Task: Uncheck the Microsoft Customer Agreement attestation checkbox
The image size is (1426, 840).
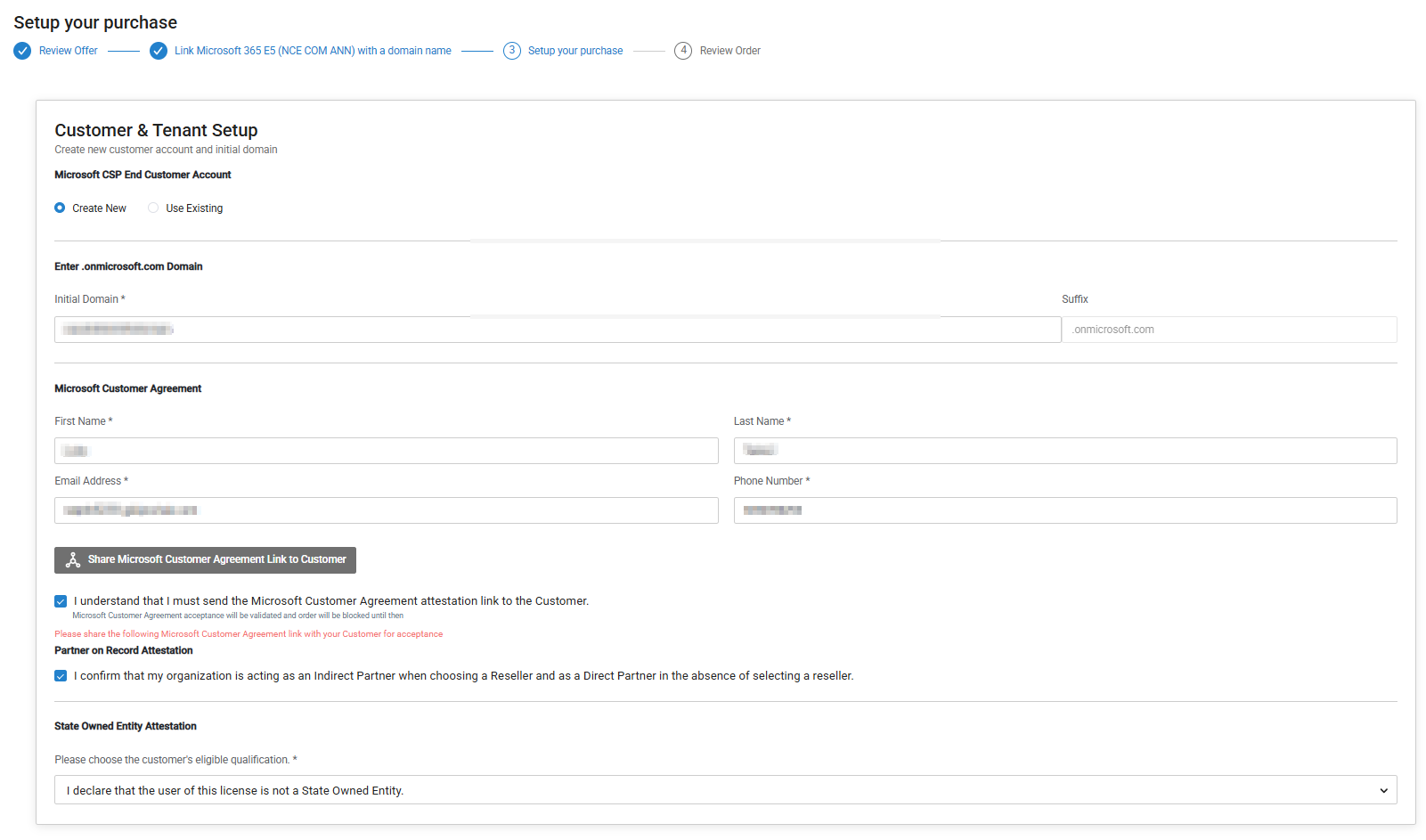Action: [x=61, y=601]
